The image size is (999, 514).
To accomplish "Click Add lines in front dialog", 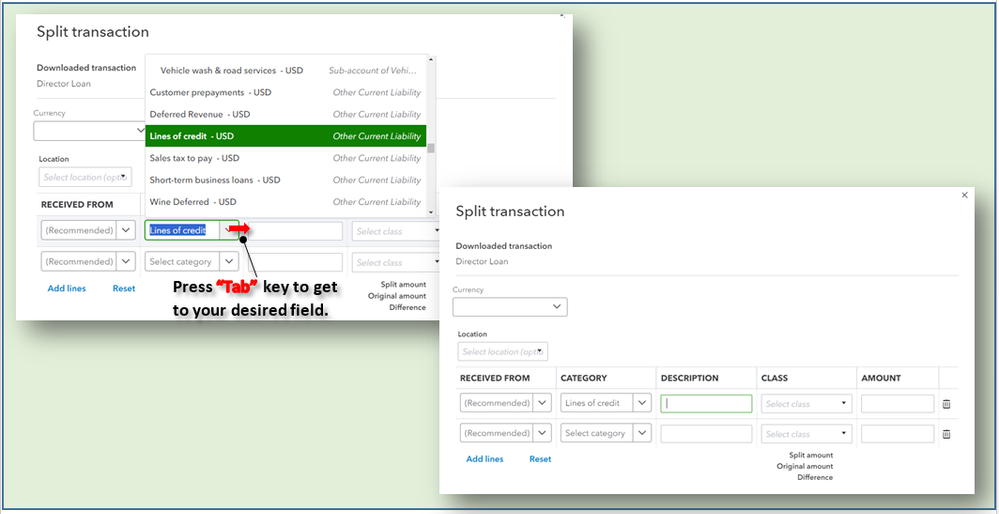I will [485, 459].
